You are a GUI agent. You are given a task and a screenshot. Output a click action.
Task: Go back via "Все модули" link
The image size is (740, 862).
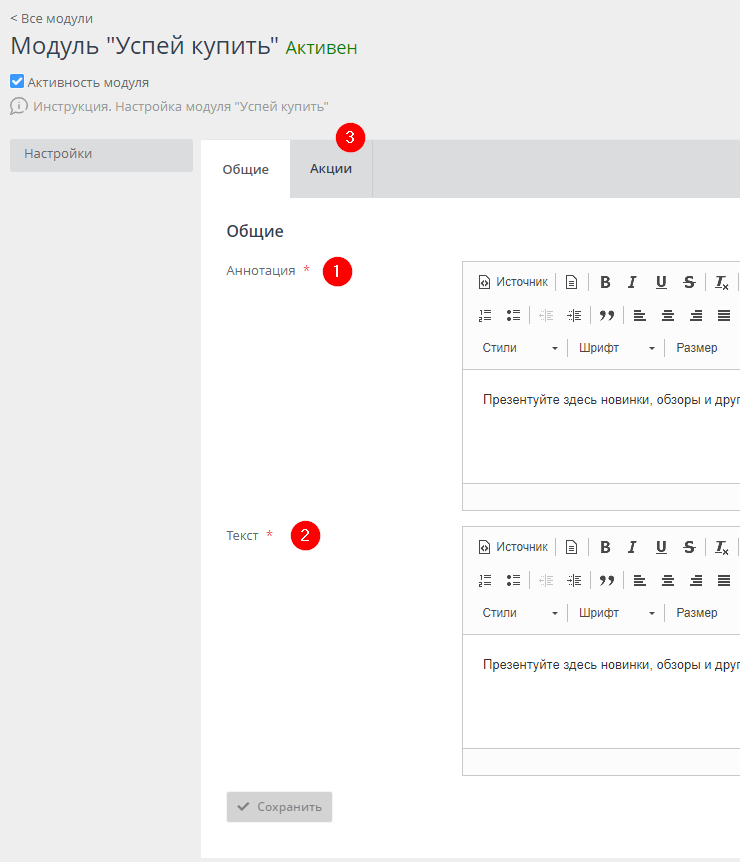[x=51, y=18]
